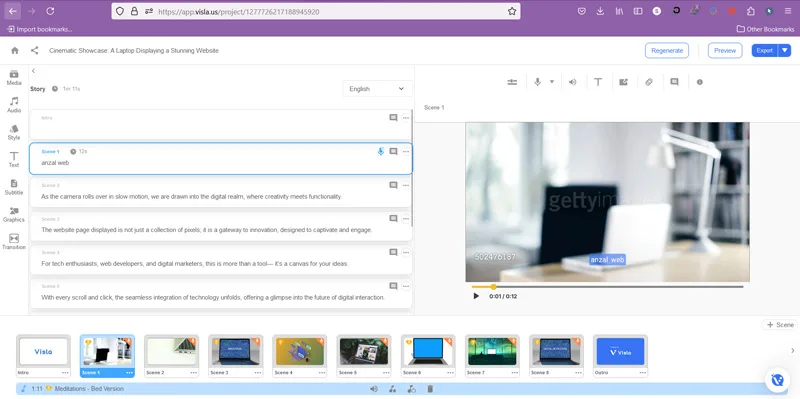Open the Media panel in sidebar
Viewport: 800px width, 399px height.
point(14,78)
